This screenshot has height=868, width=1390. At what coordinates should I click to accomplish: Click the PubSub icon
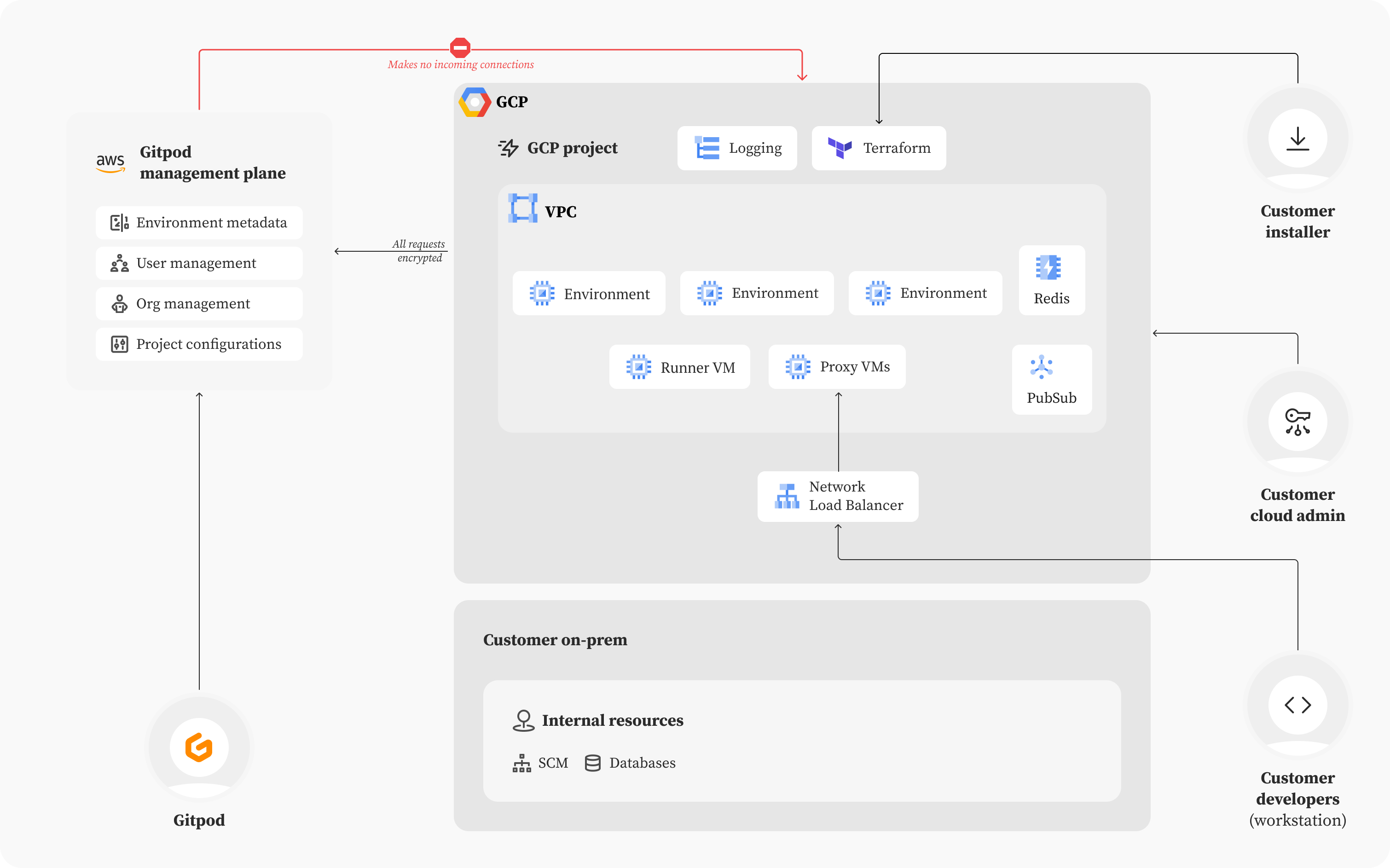click(1041, 367)
